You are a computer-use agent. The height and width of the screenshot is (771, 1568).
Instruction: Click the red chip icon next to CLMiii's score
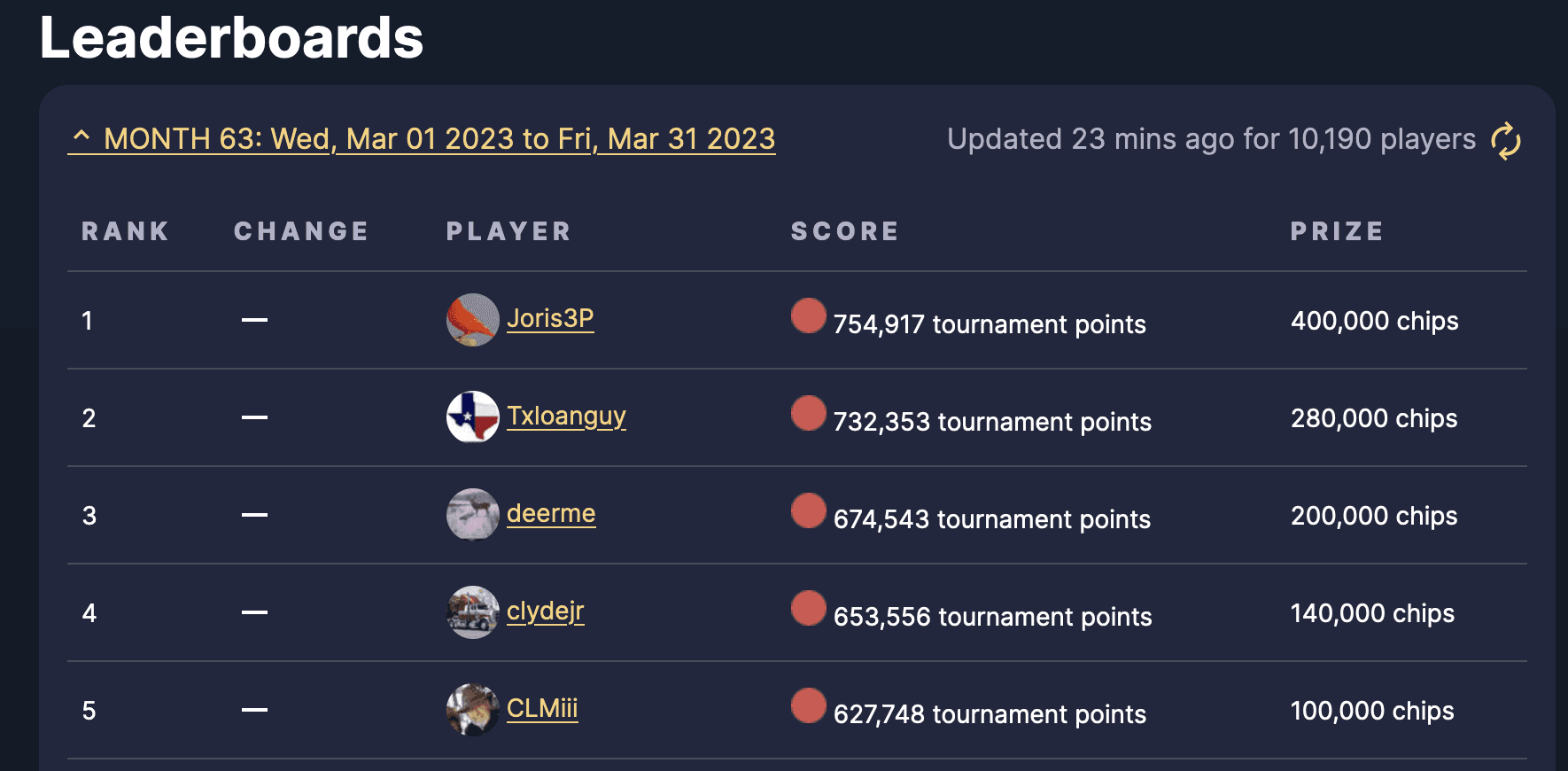click(x=807, y=705)
